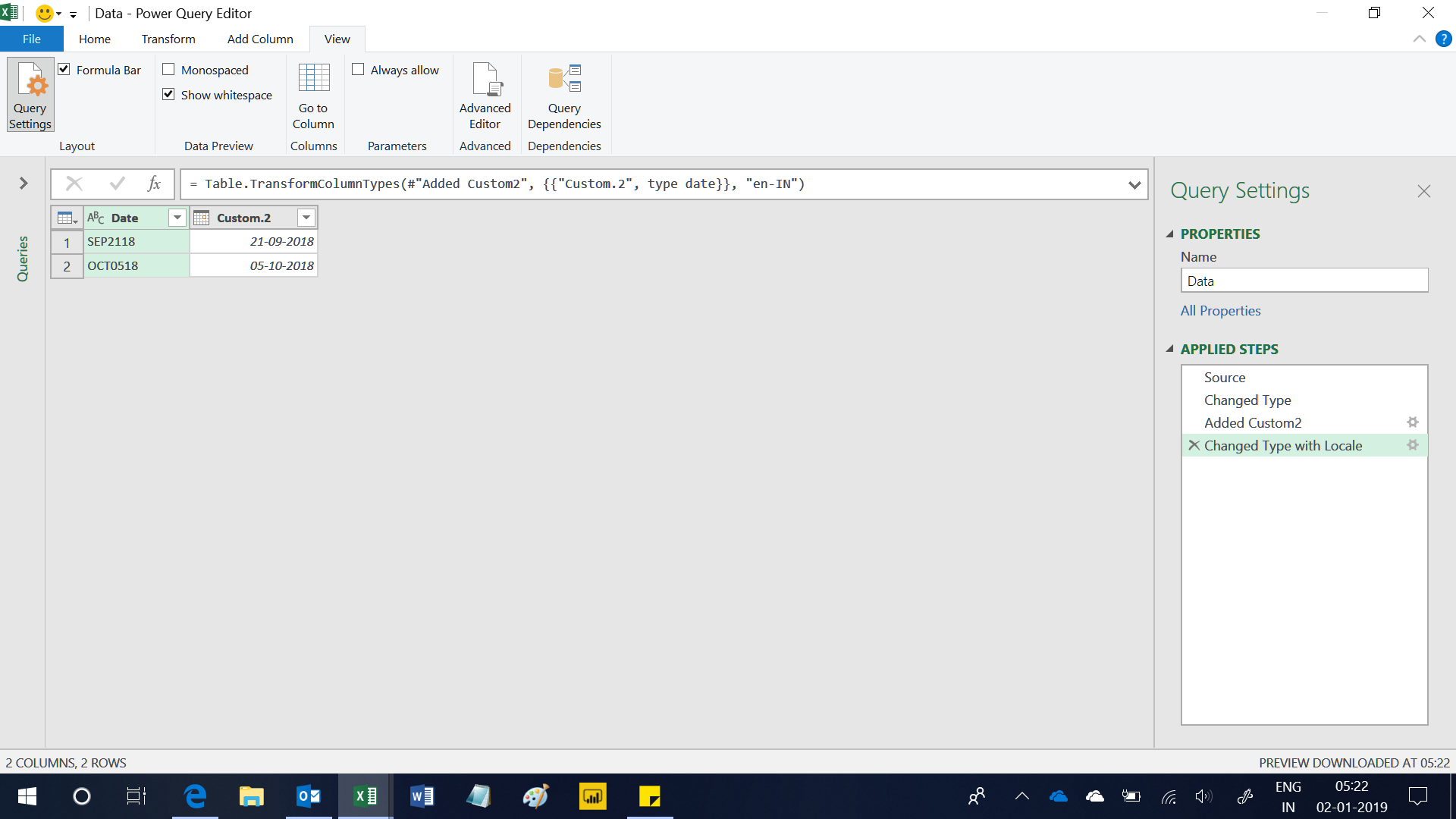Switch to the Transform tab

168,39
